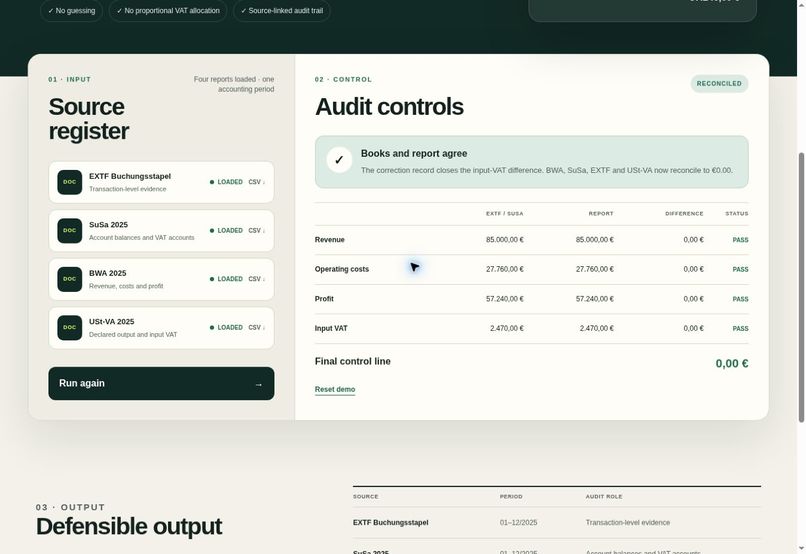The width and height of the screenshot is (806, 554).
Task: Click the Final control line total 0,00 €
Action: (732, 364)
